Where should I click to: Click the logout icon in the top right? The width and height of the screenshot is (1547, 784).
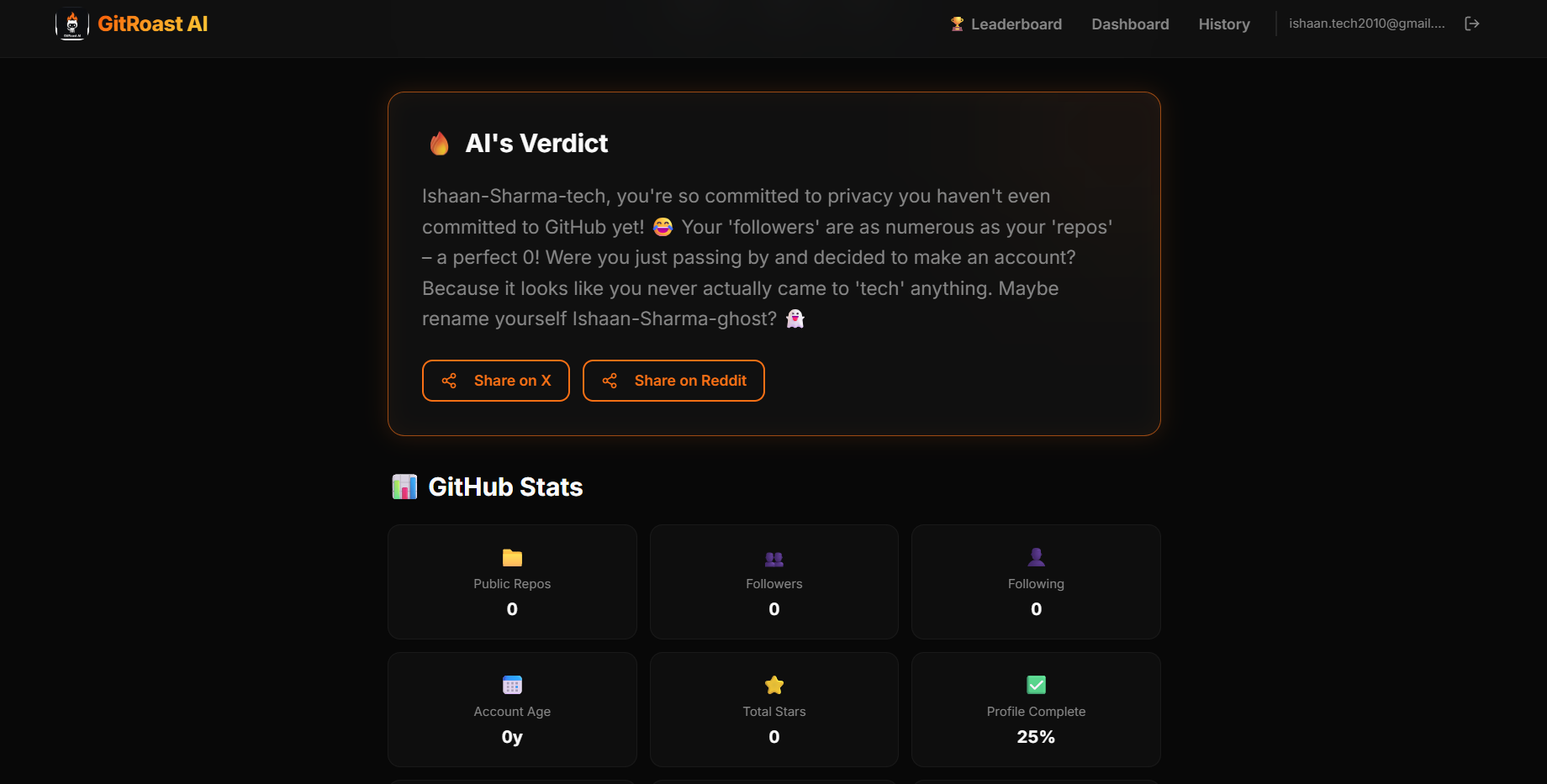point(1472,24)
